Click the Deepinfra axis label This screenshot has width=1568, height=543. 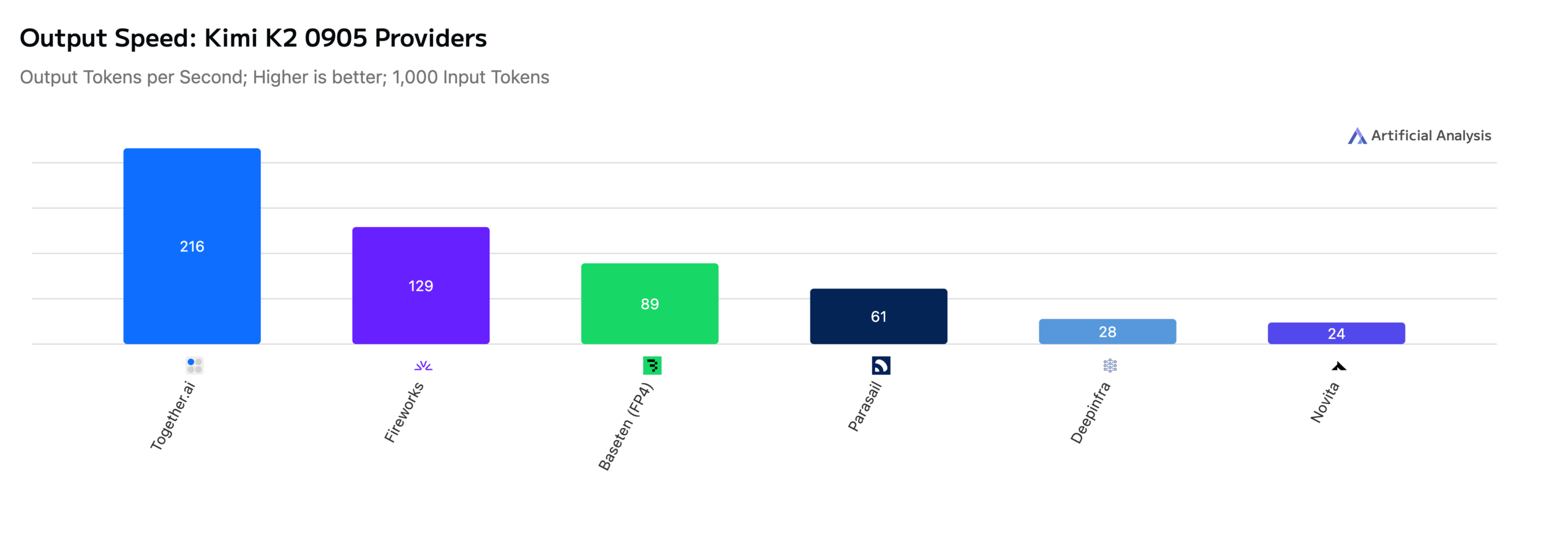(x=1090, y=413)
